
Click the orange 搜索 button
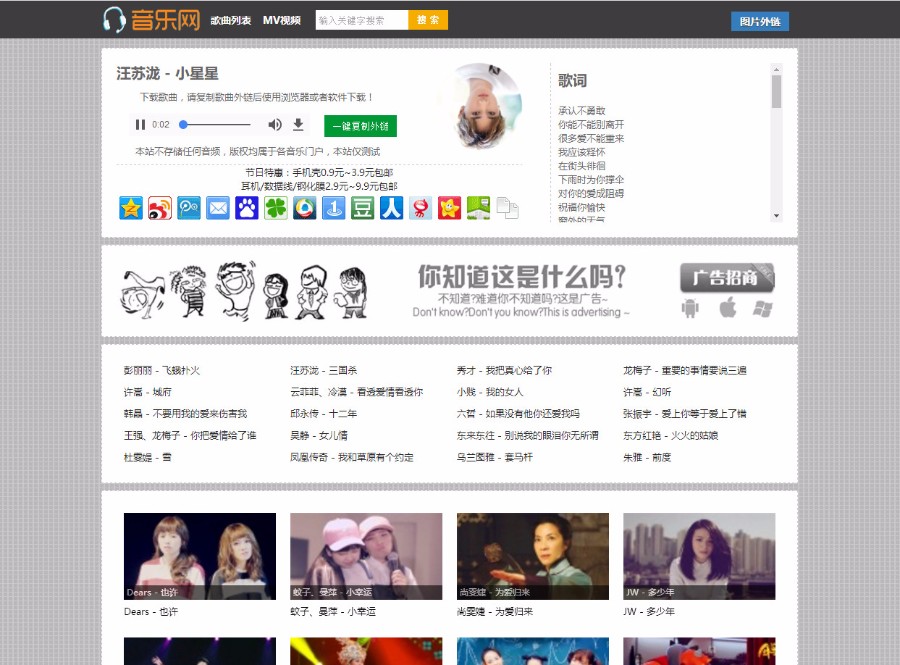[x=428, y=20]
